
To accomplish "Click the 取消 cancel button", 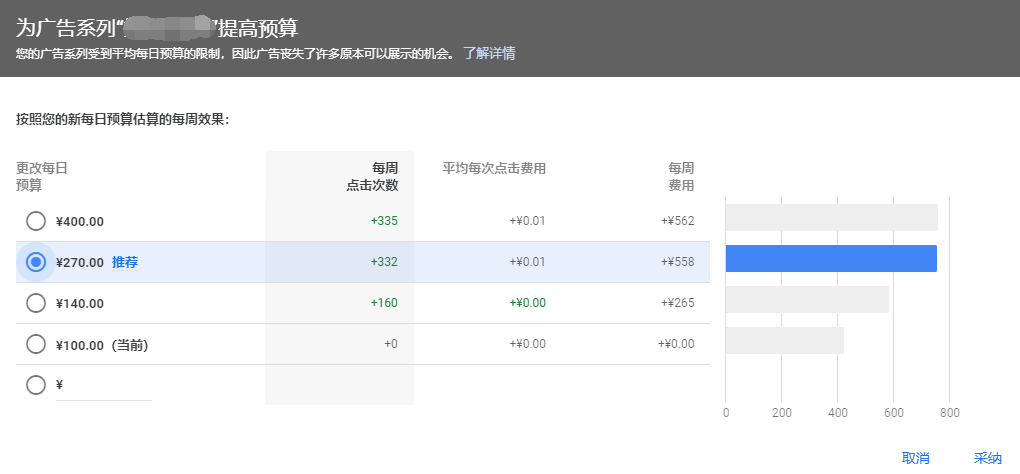I will point(915,458).
